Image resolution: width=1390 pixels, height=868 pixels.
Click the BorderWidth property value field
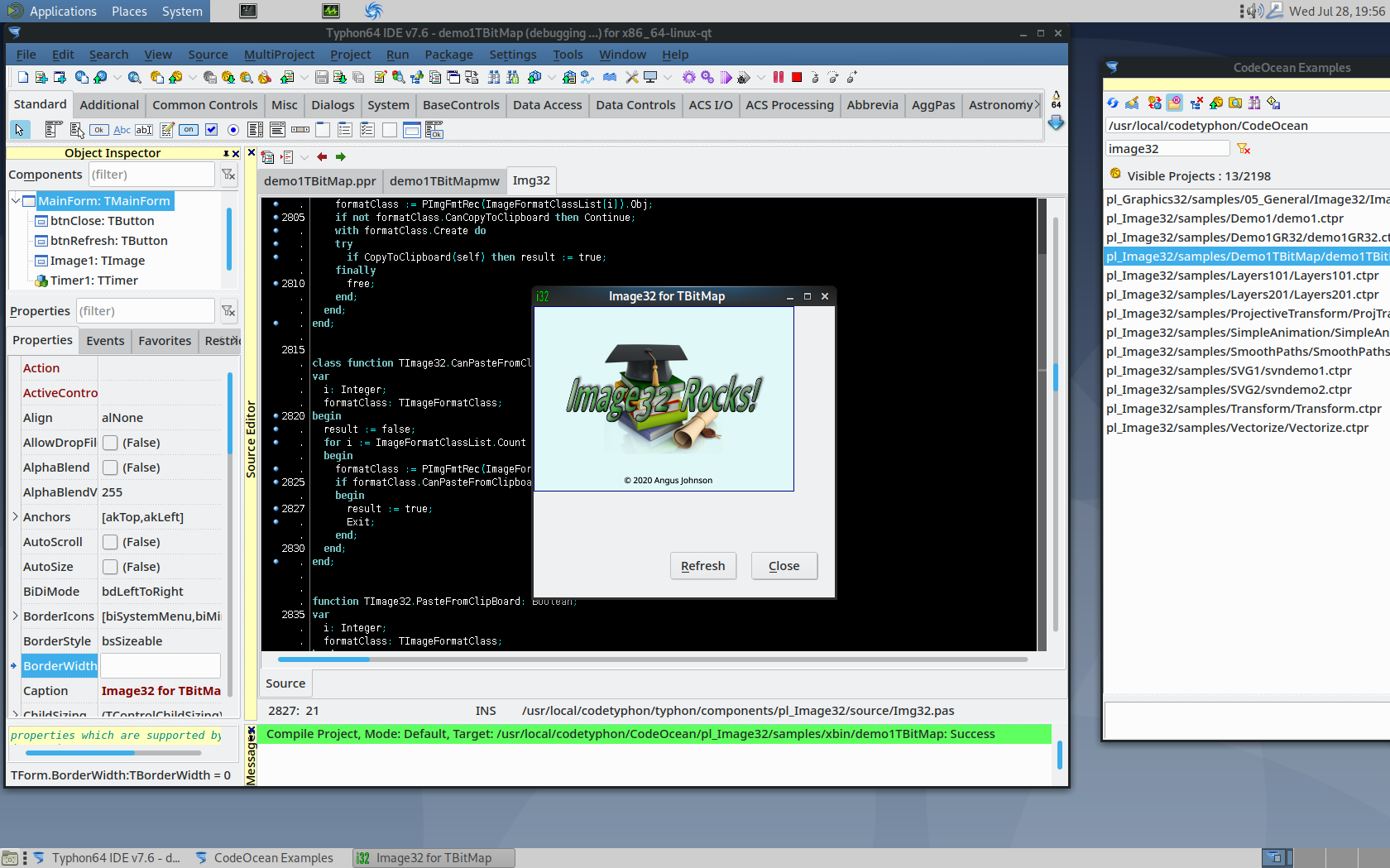click(x=161, y=666)
